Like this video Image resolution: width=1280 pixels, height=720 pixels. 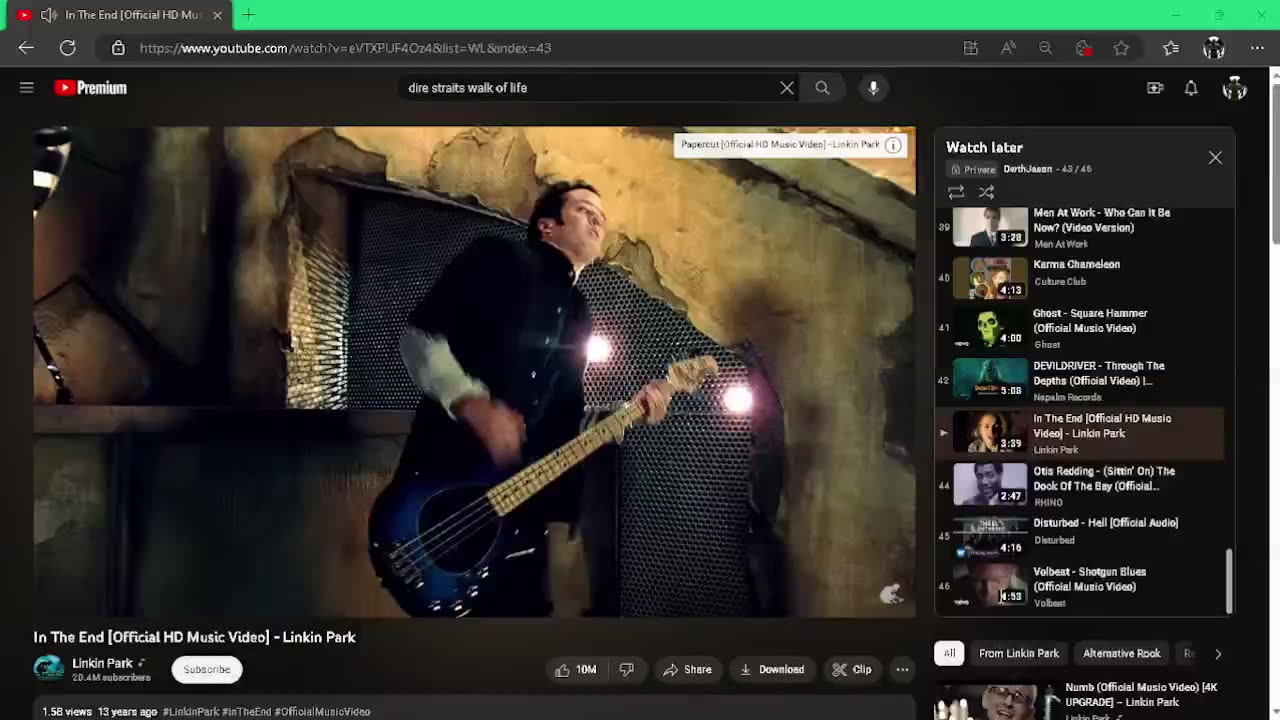(x=575, y=669)
